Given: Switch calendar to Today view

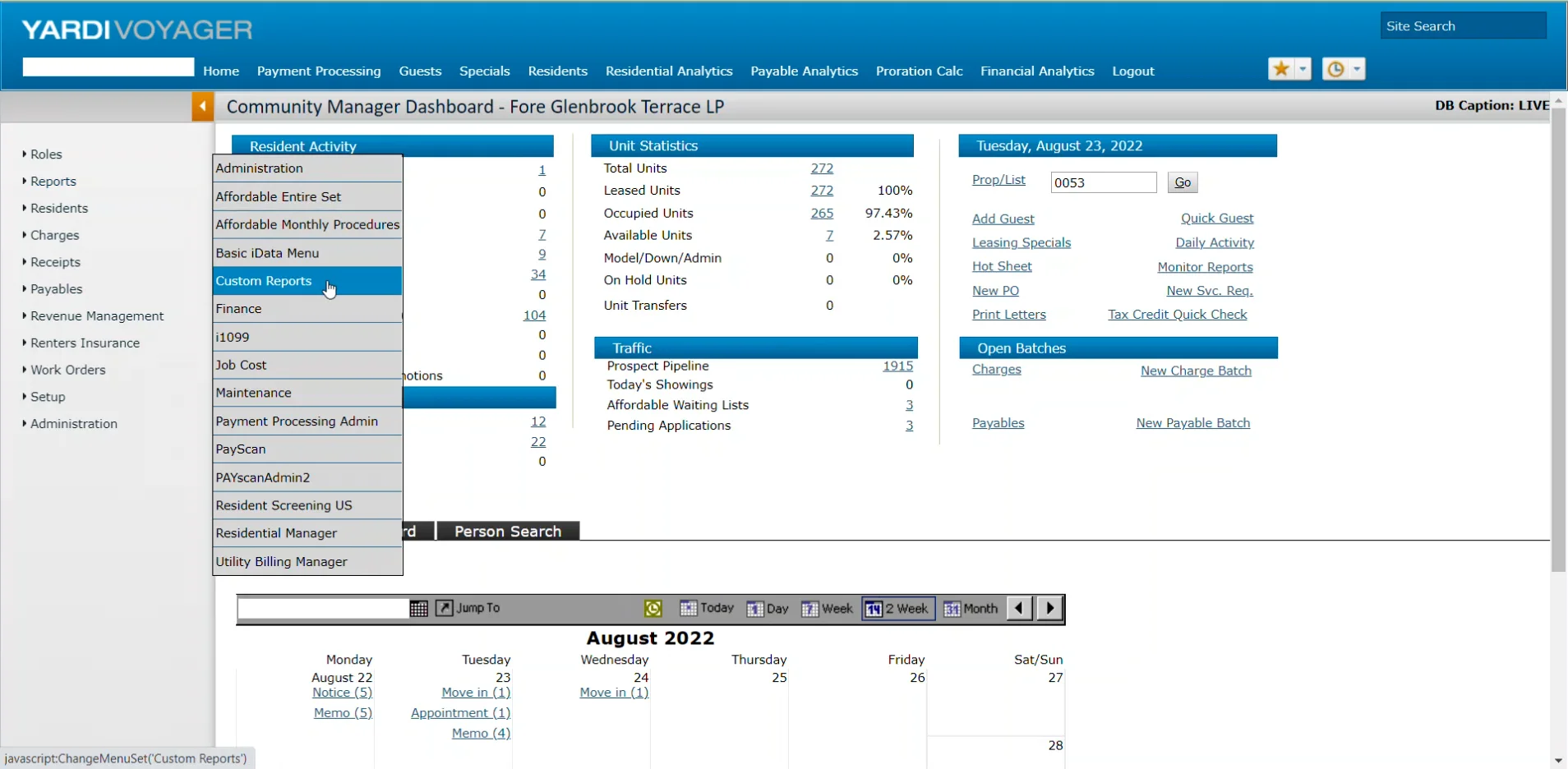Looking at the screenshot, I should click(707, 608).
